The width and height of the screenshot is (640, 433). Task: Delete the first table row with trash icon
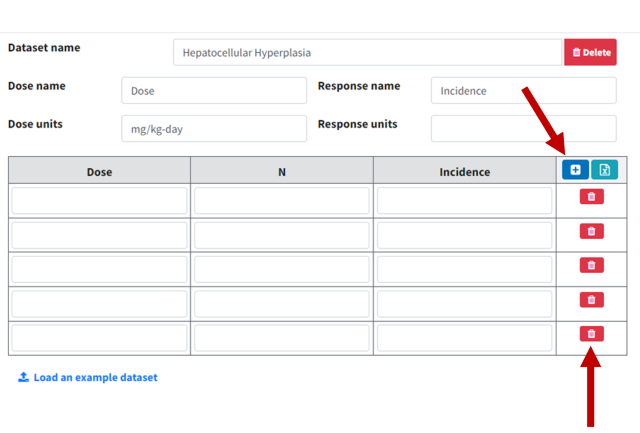[591, 197]
